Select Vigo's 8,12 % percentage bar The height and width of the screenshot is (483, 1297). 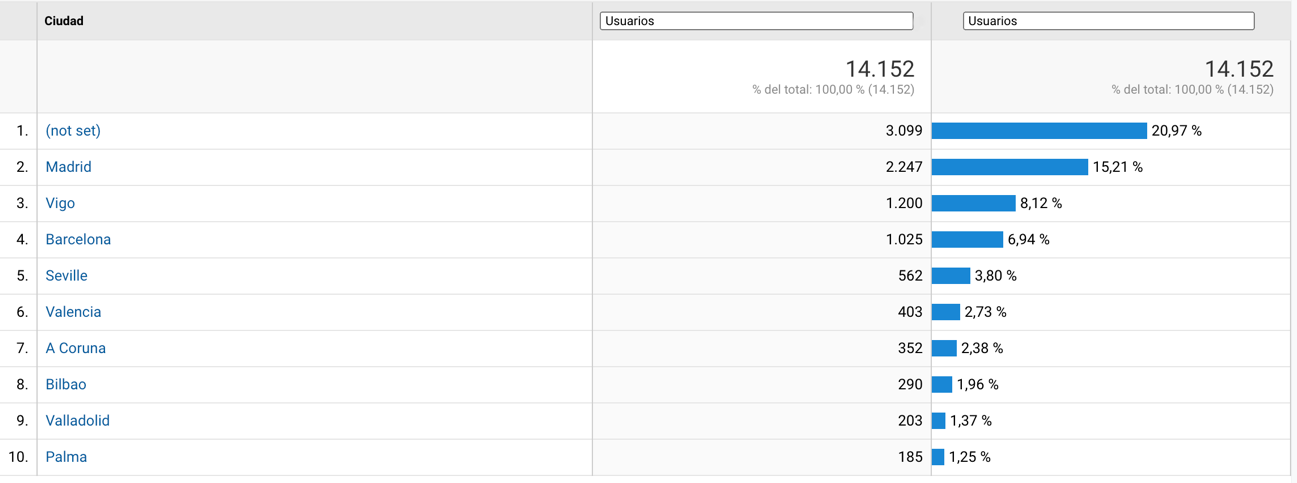(x=973, y=203)
